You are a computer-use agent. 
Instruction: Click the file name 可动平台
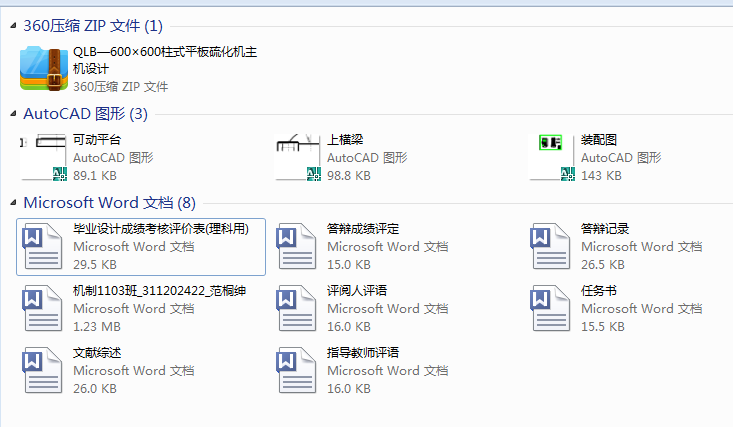[97, 139]
